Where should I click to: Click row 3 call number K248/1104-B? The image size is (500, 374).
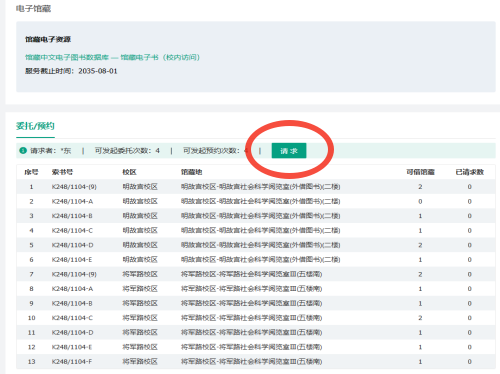click(72, 216)
